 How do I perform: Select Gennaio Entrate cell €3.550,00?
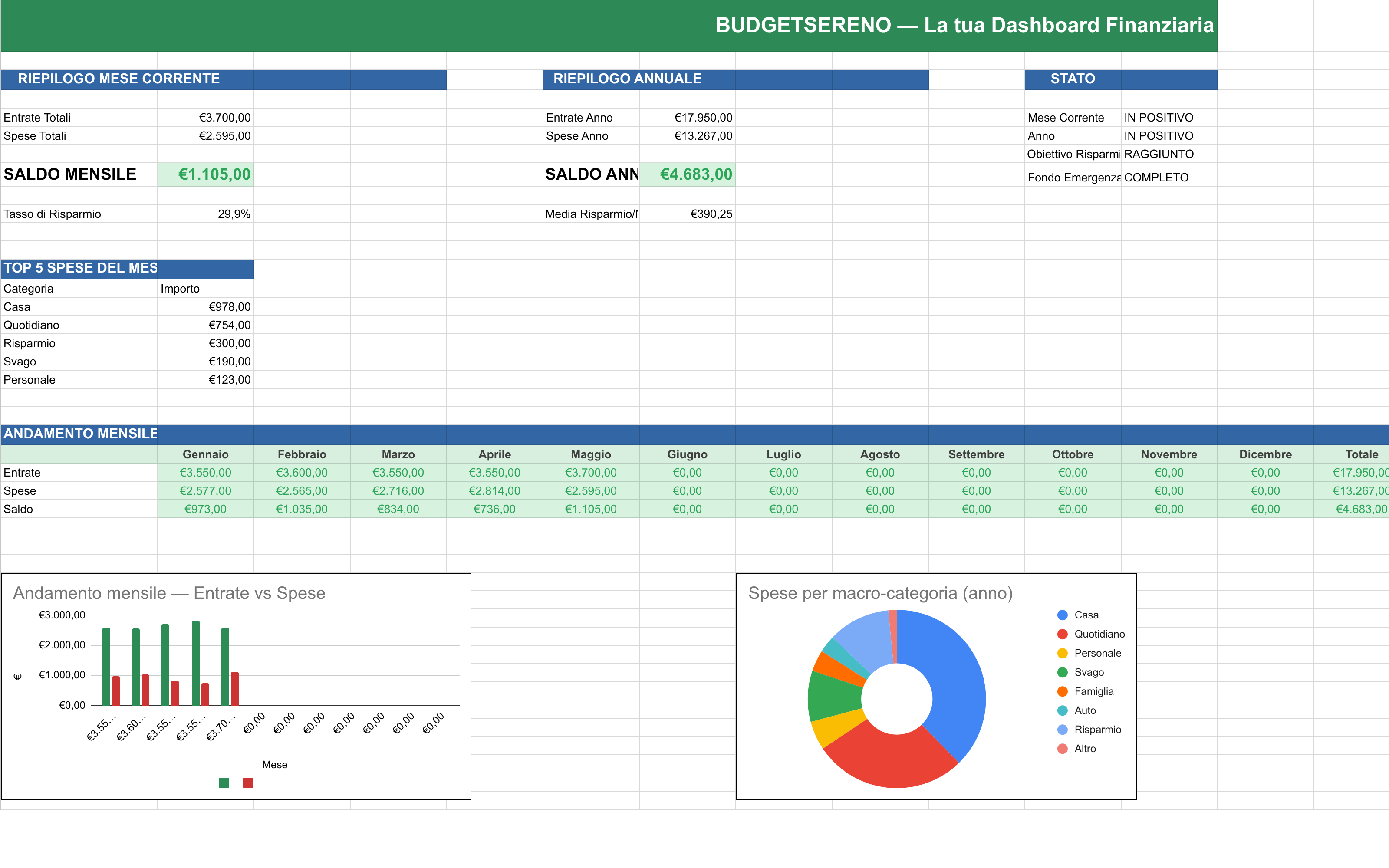pos(205,473)
